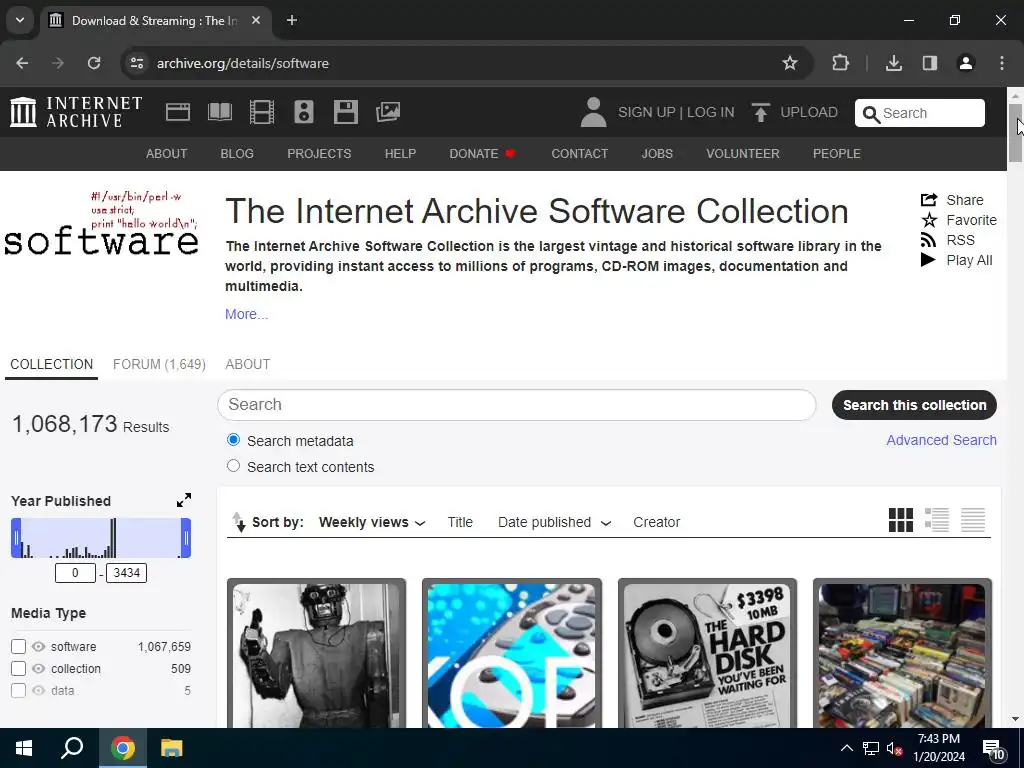Check the collection media type checkbox
Image resolution: width=1024 pixels, height=768 pixels.
click(x=18, y=669)
